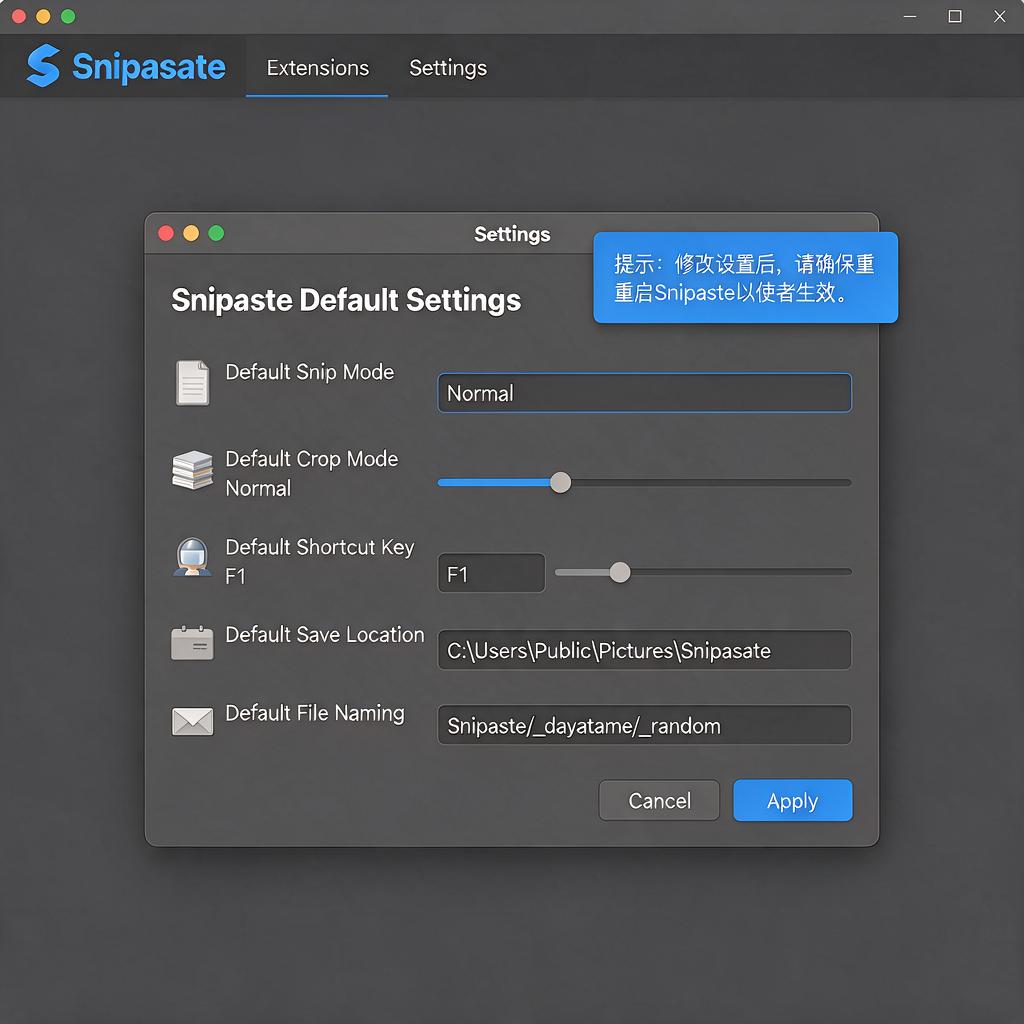Click the Default Snip Mode label

click(x=310, y=372)
